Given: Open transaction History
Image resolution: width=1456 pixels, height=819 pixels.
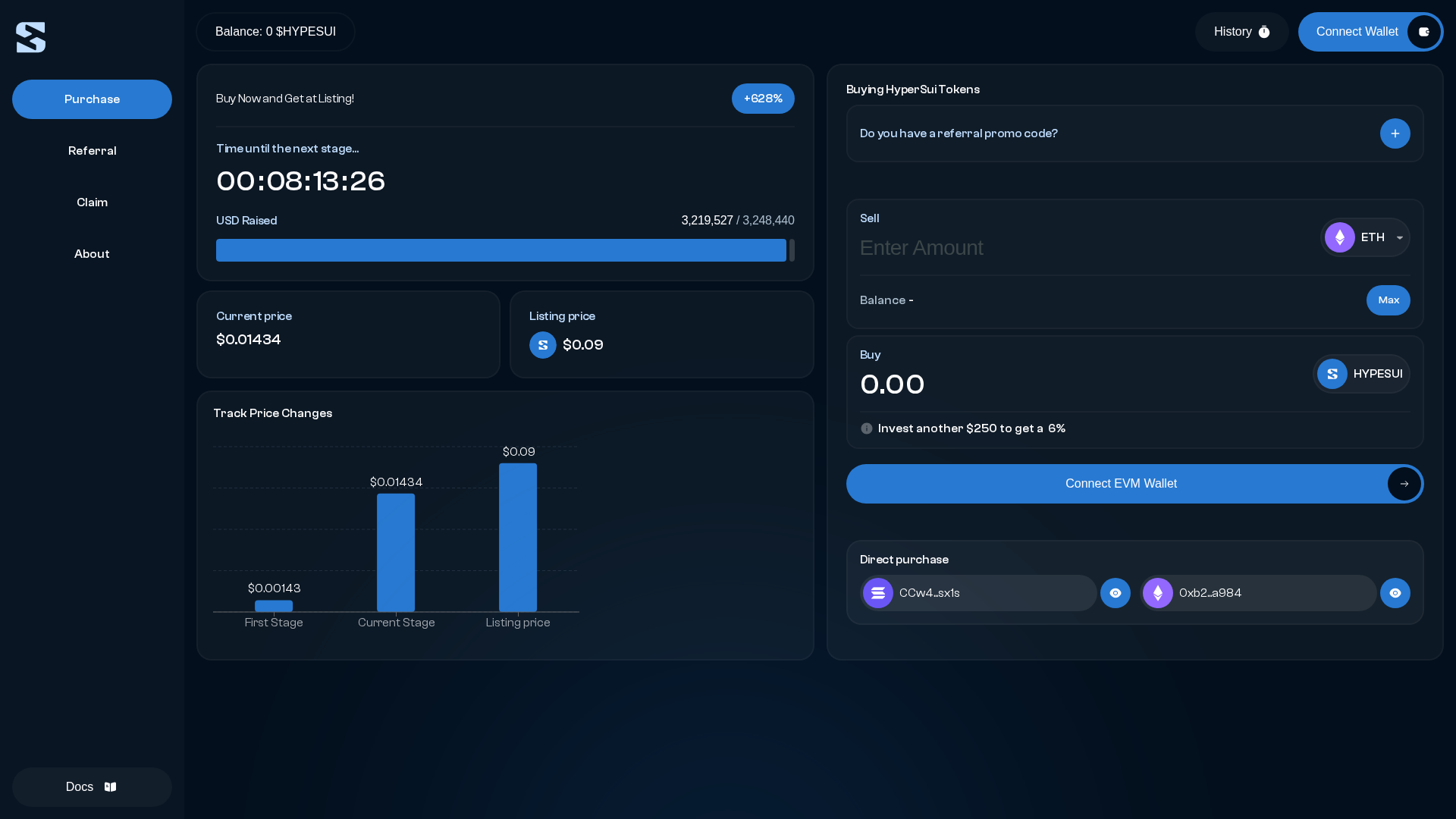Looking at the screenshot, I should (1241, 32).
